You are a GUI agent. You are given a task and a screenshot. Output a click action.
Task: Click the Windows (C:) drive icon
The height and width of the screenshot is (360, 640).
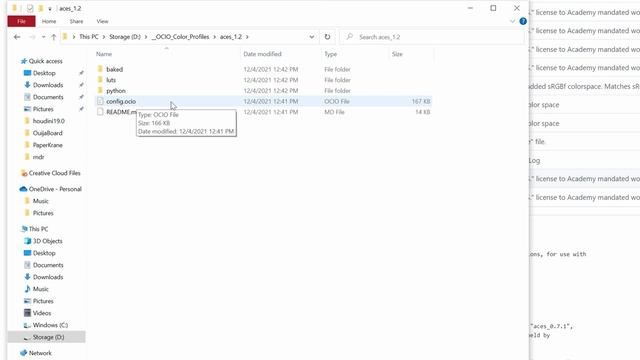[x=27, y=325]
